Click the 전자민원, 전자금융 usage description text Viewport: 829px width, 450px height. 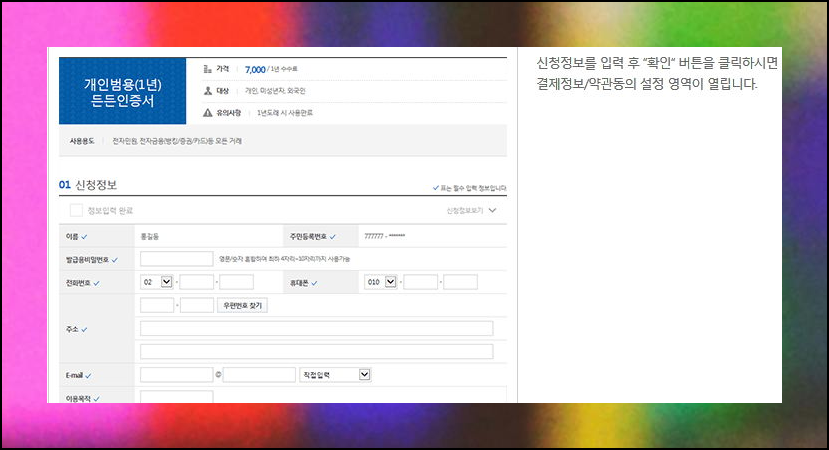(x=177, y=141)
